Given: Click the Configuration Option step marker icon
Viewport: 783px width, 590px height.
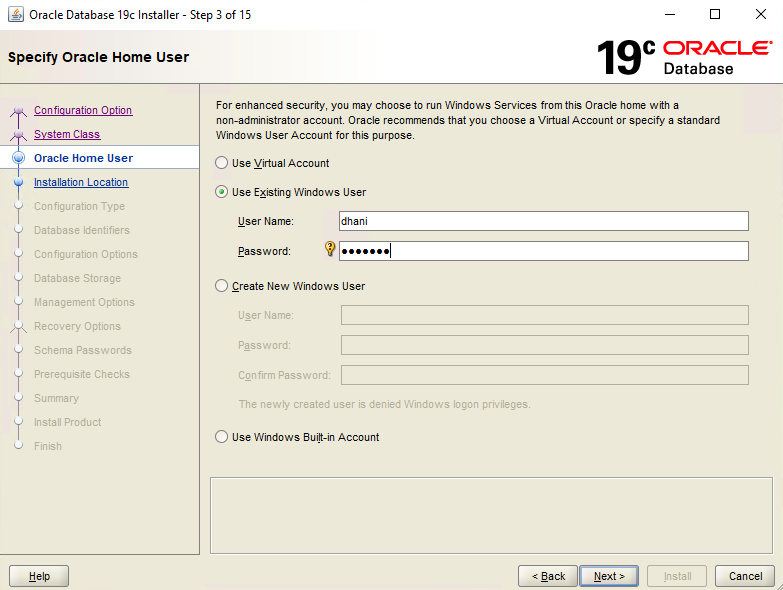Looking at the screenshot, I should click(x=18, y=110).
